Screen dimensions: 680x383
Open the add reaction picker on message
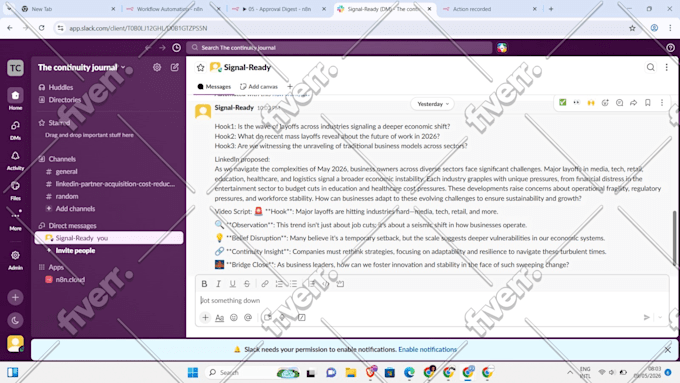pos(605,103)
